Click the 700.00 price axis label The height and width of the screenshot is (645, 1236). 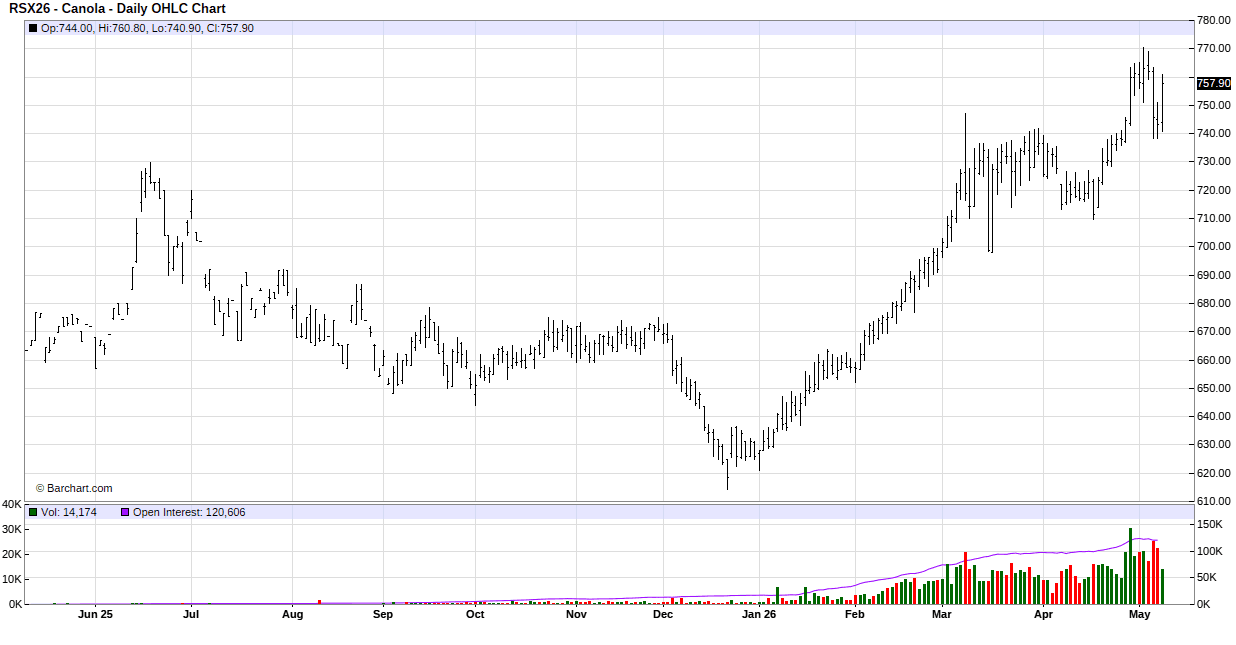pyautogui.click(x=1213, y=246)
